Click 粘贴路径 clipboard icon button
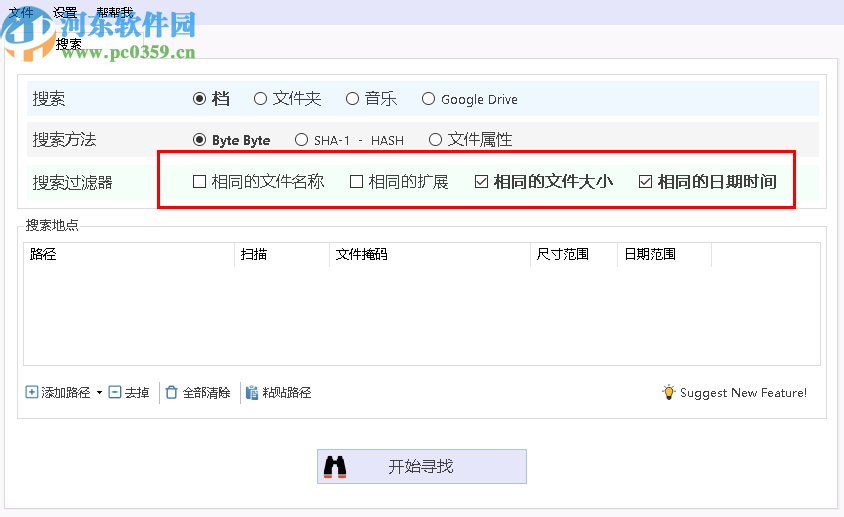 [278, 392]
